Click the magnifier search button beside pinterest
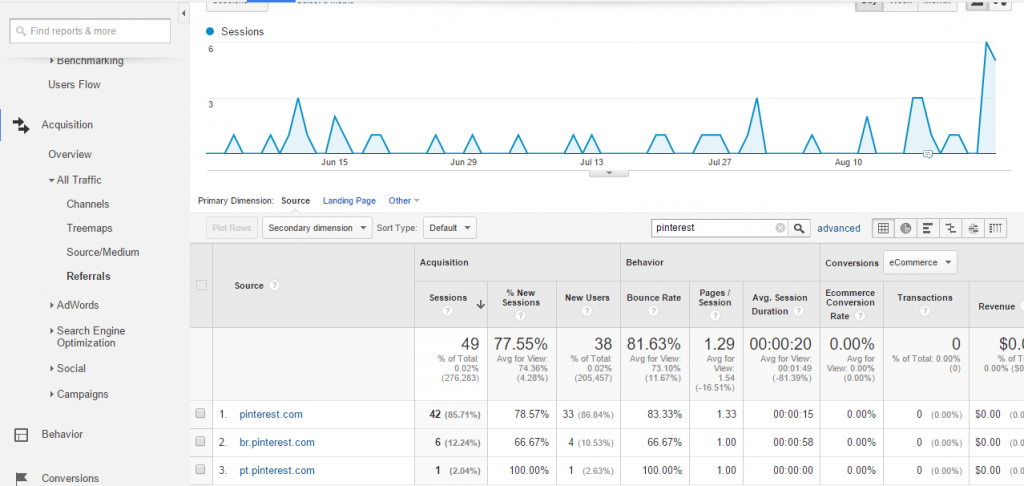This screenshot has height=486, width=1024. (x=799, y=228)
